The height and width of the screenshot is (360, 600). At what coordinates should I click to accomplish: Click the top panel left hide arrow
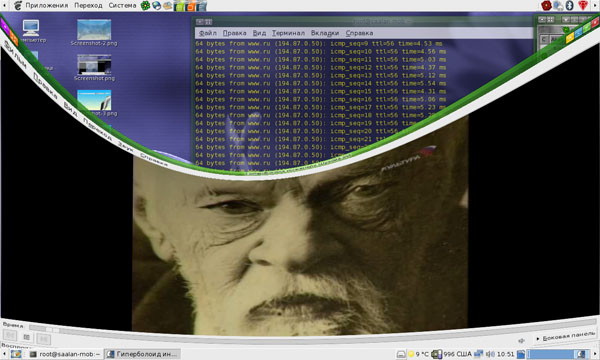(x=4, y=5)
